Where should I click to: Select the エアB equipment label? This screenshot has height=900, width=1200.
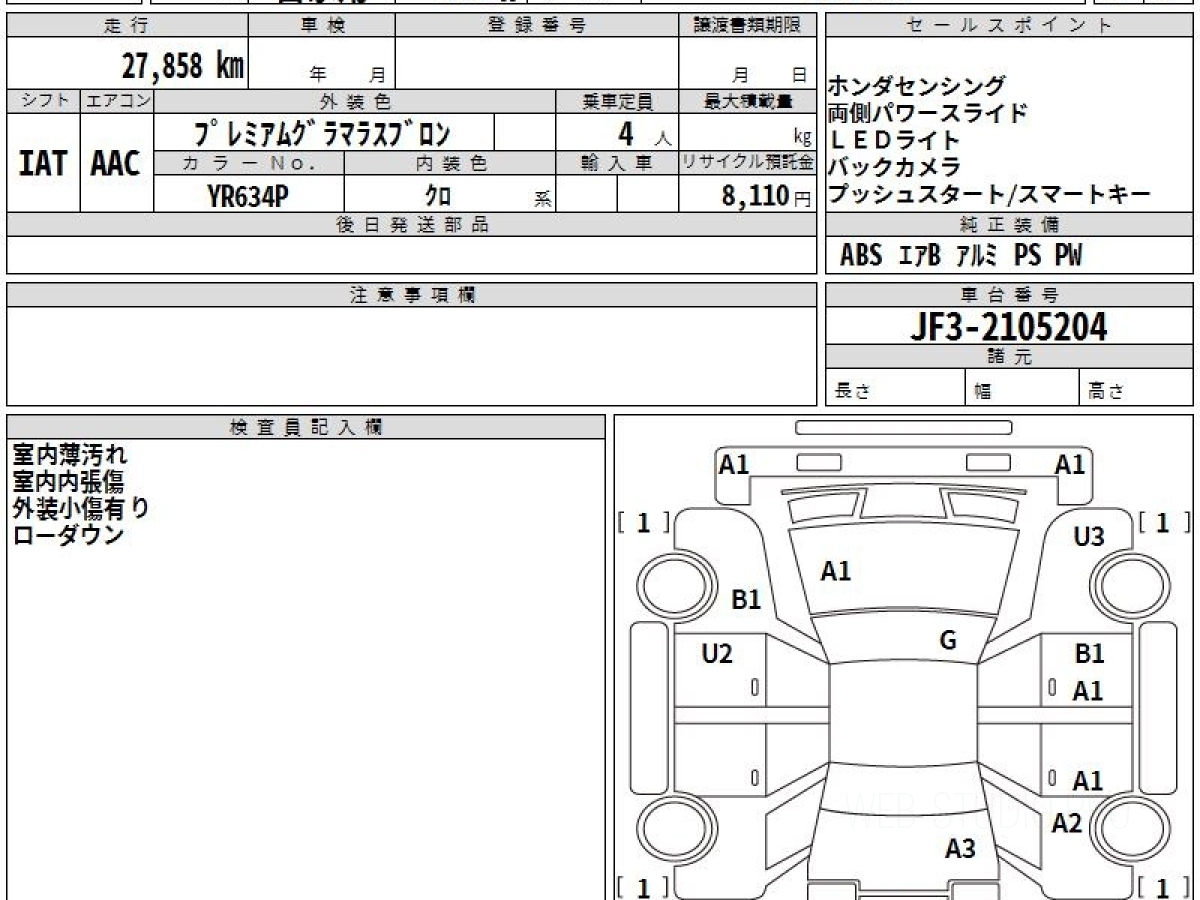tap(920, 256)
